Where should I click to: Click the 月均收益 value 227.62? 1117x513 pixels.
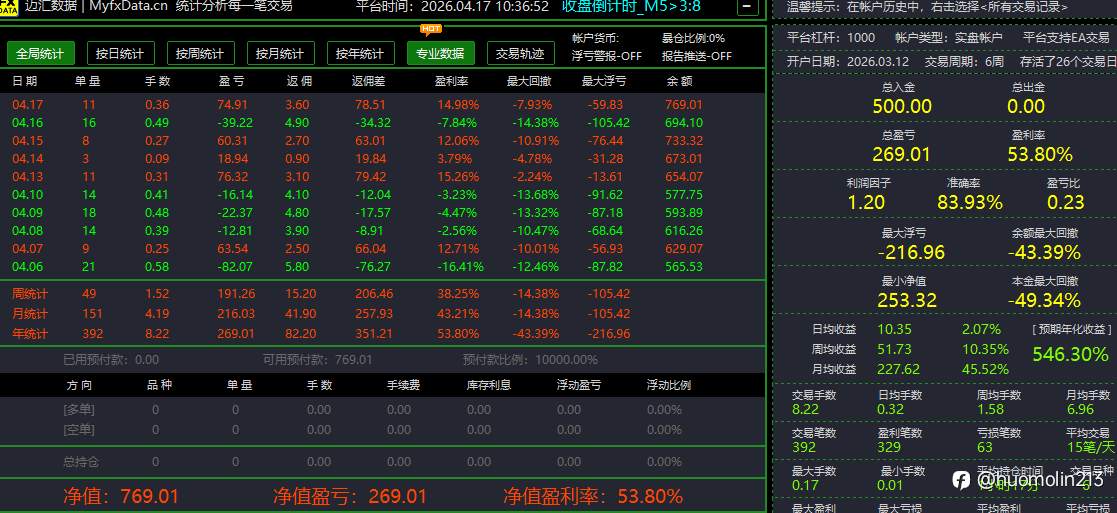(x=898, y=369)
